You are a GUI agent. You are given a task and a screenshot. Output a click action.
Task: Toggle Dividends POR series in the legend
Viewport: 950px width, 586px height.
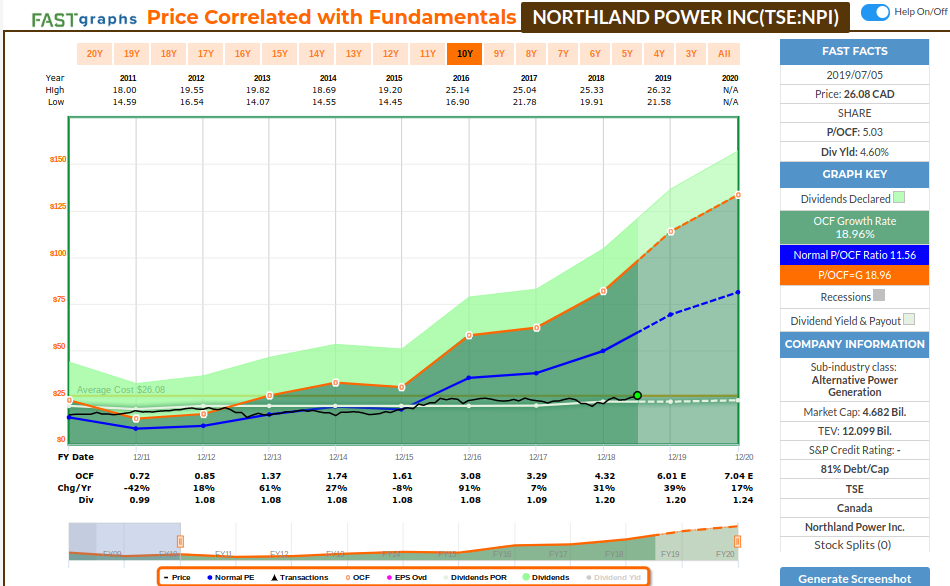pos(474,578)
